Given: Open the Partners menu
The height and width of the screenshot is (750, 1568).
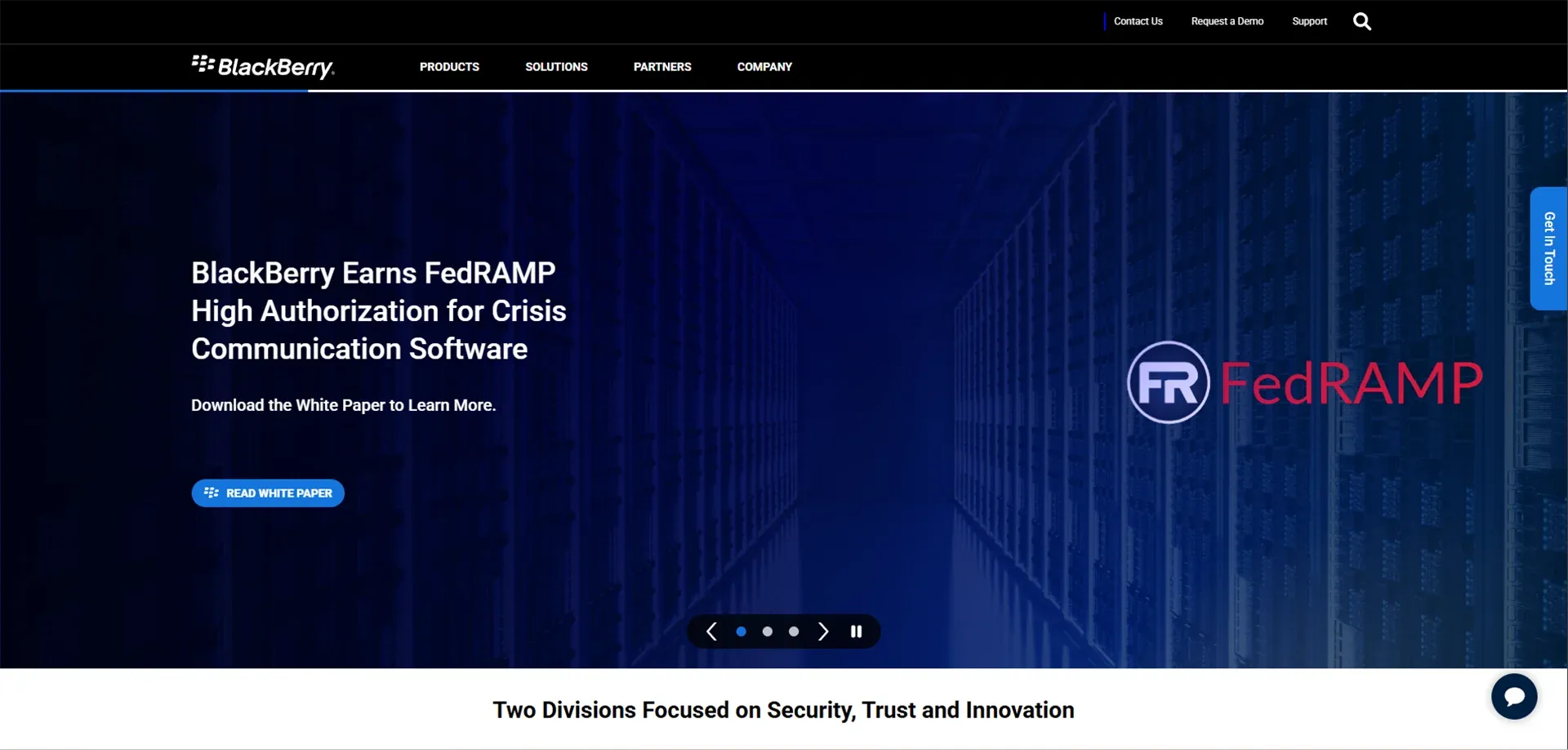Looking at the screenshot, I should (662, 67).
